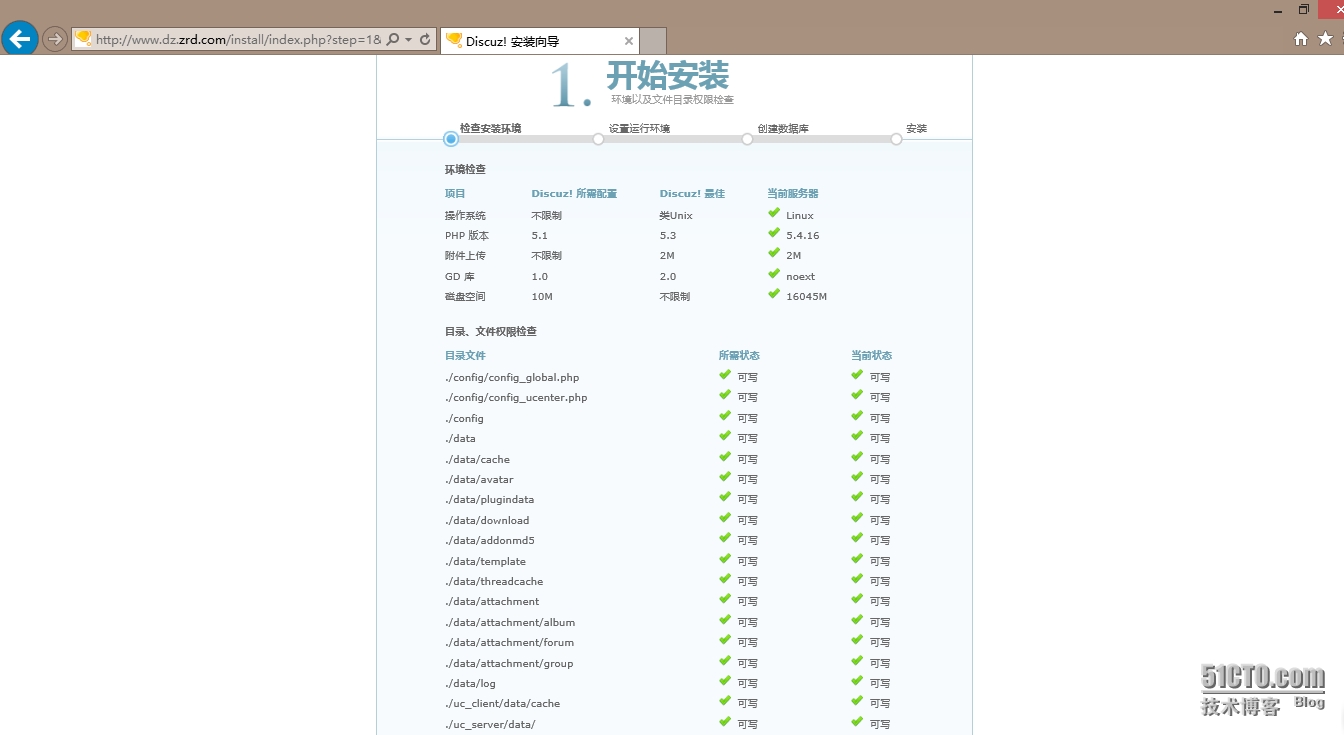Viewport: 1344px width, 735px height.
Task: Click current-status checkmark for ./data/plugindata
Action: (857, 497)
